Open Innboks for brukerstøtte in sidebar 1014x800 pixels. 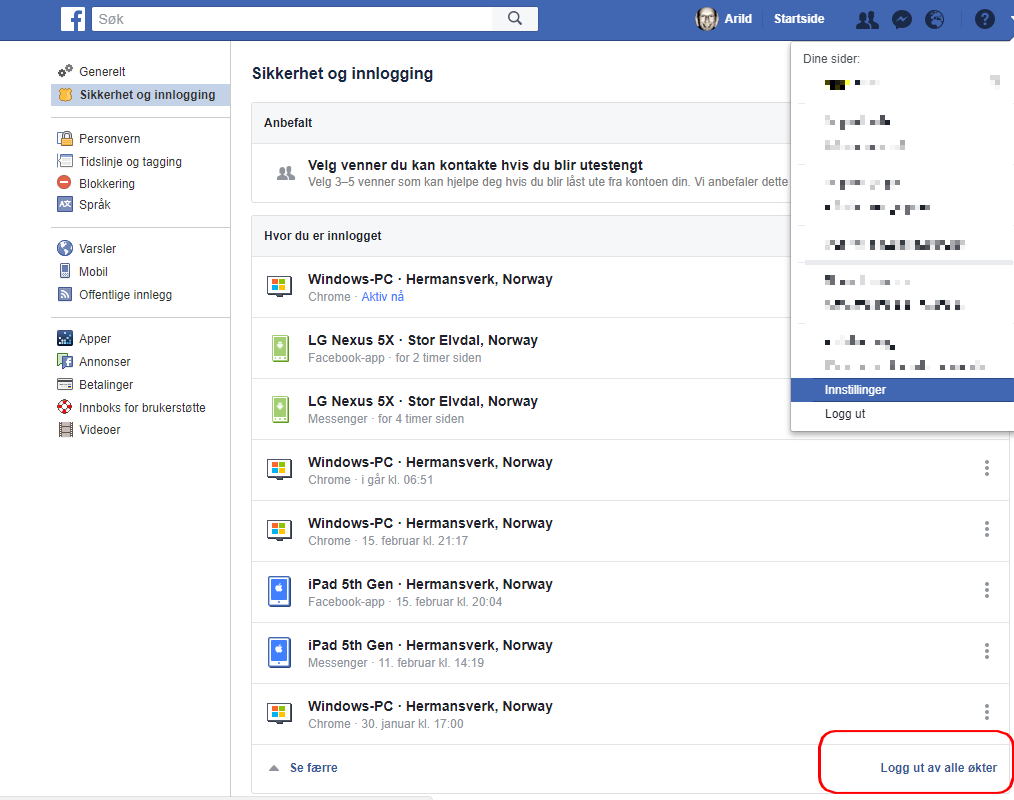(142, 408)
